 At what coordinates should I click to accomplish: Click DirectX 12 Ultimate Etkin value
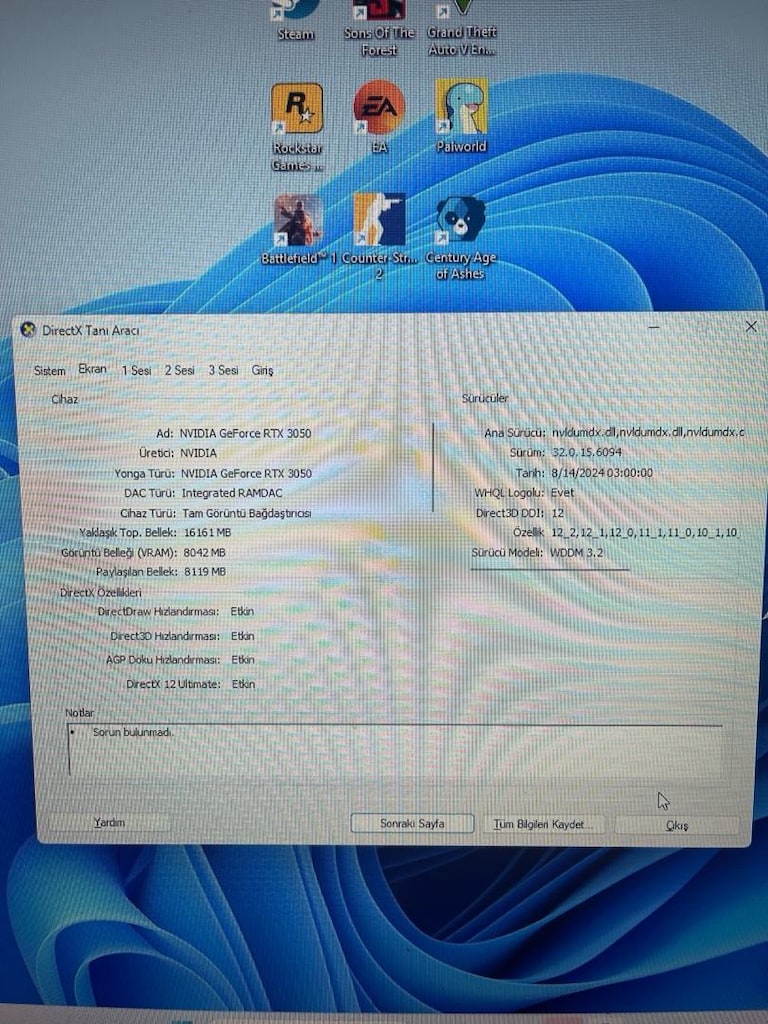pyautogui.click(x=244, y=684)
